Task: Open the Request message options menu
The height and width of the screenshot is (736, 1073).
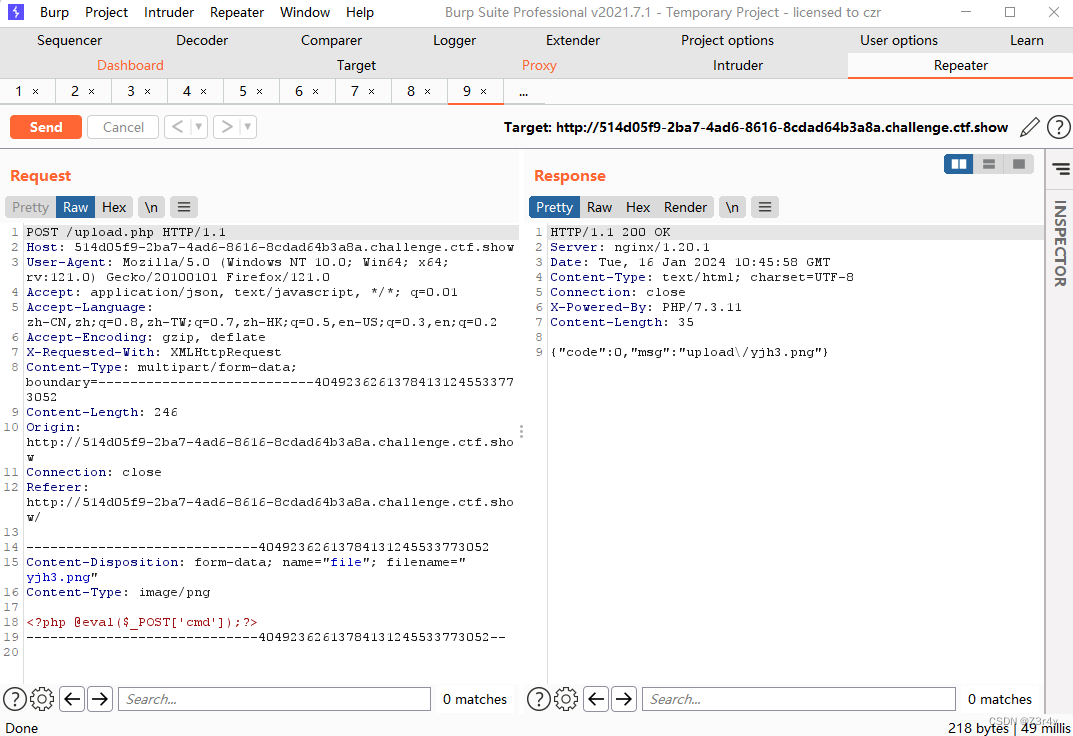Action: click(x=184, y=207)
